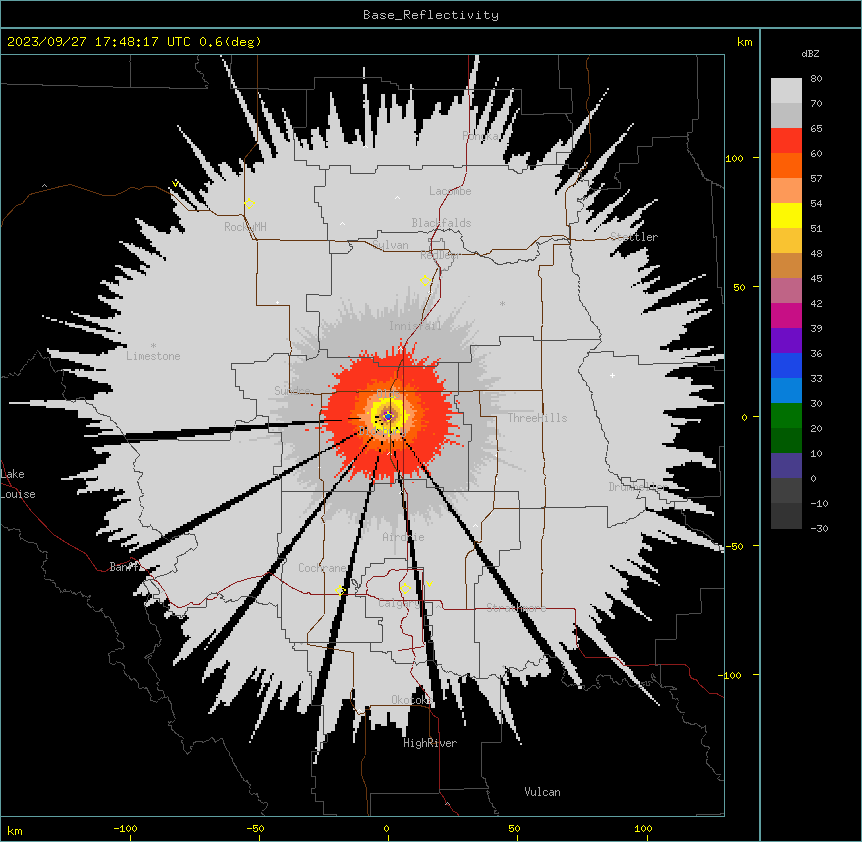Select the 39-42 dBZ magenta swatch

(x=786, y=315)
